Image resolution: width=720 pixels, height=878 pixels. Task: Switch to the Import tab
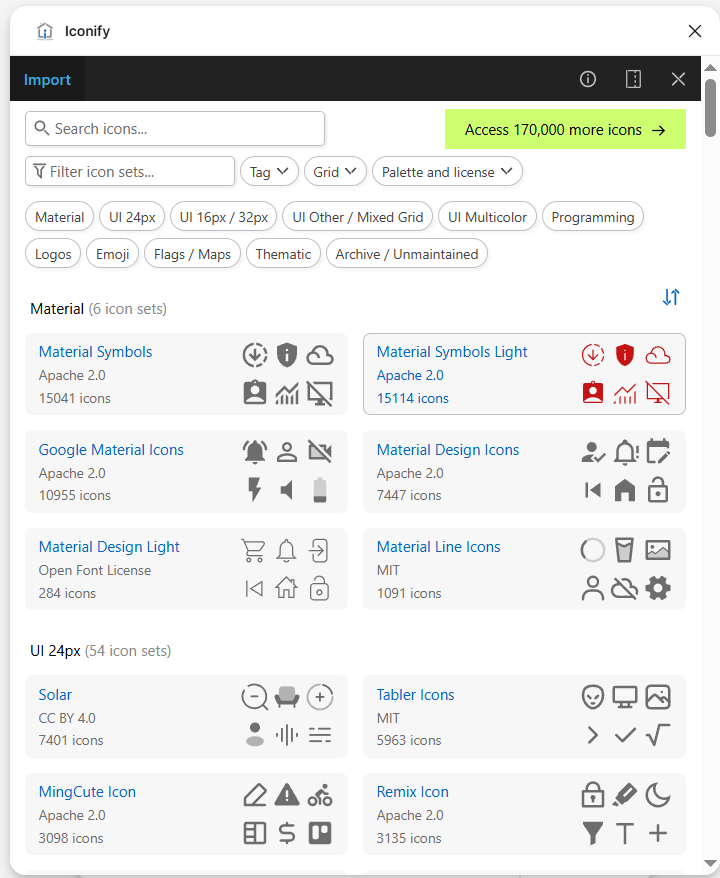[48, 79]
